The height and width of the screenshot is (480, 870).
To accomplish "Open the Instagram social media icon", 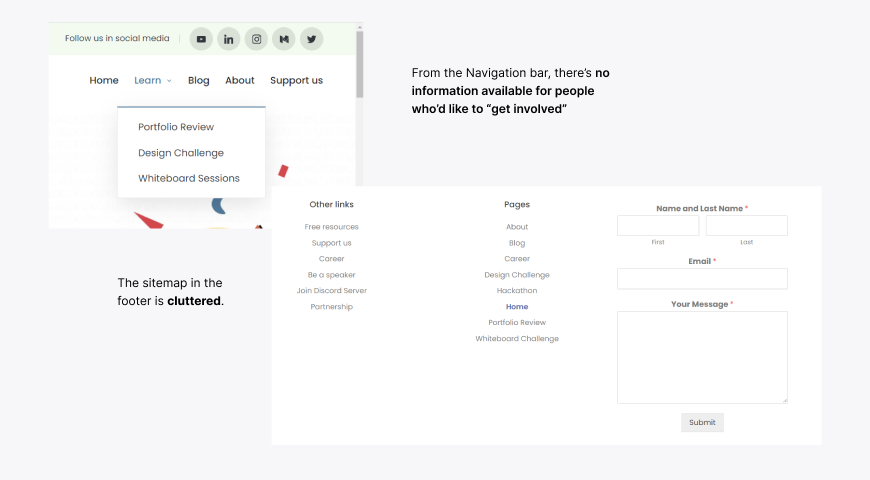I will 256,39.
